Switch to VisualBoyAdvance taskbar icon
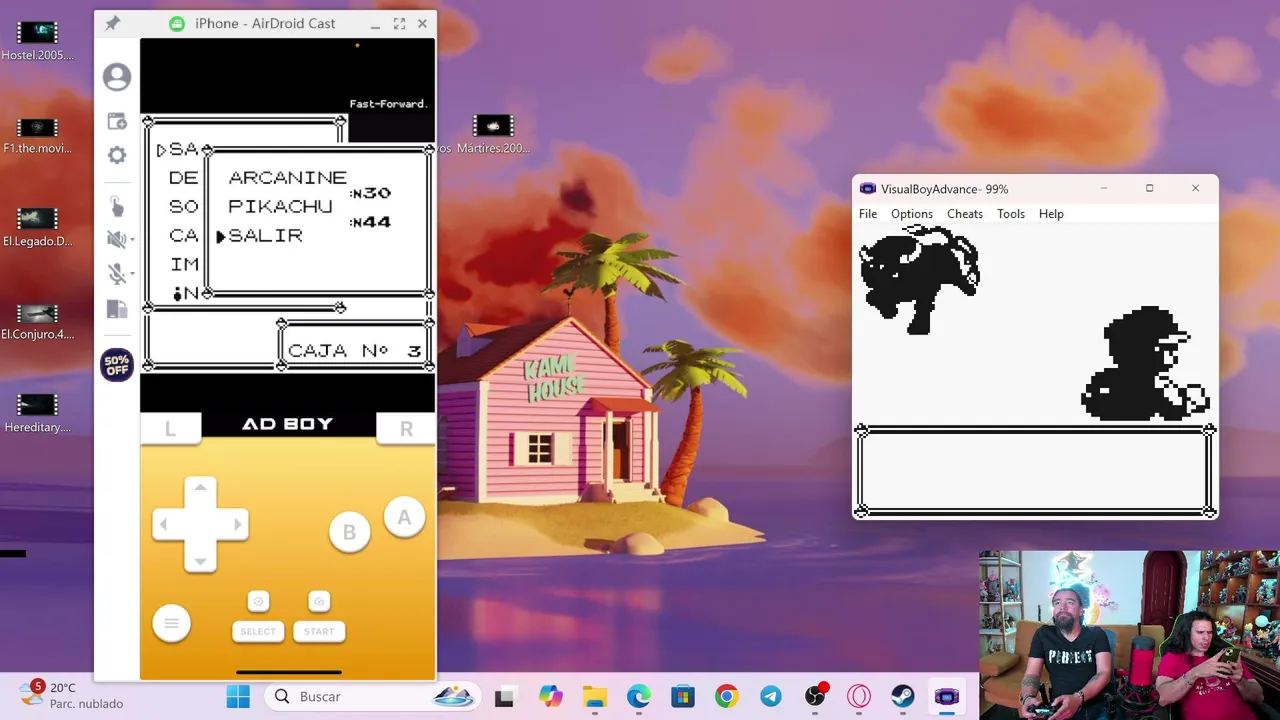 tap(947, 697)
